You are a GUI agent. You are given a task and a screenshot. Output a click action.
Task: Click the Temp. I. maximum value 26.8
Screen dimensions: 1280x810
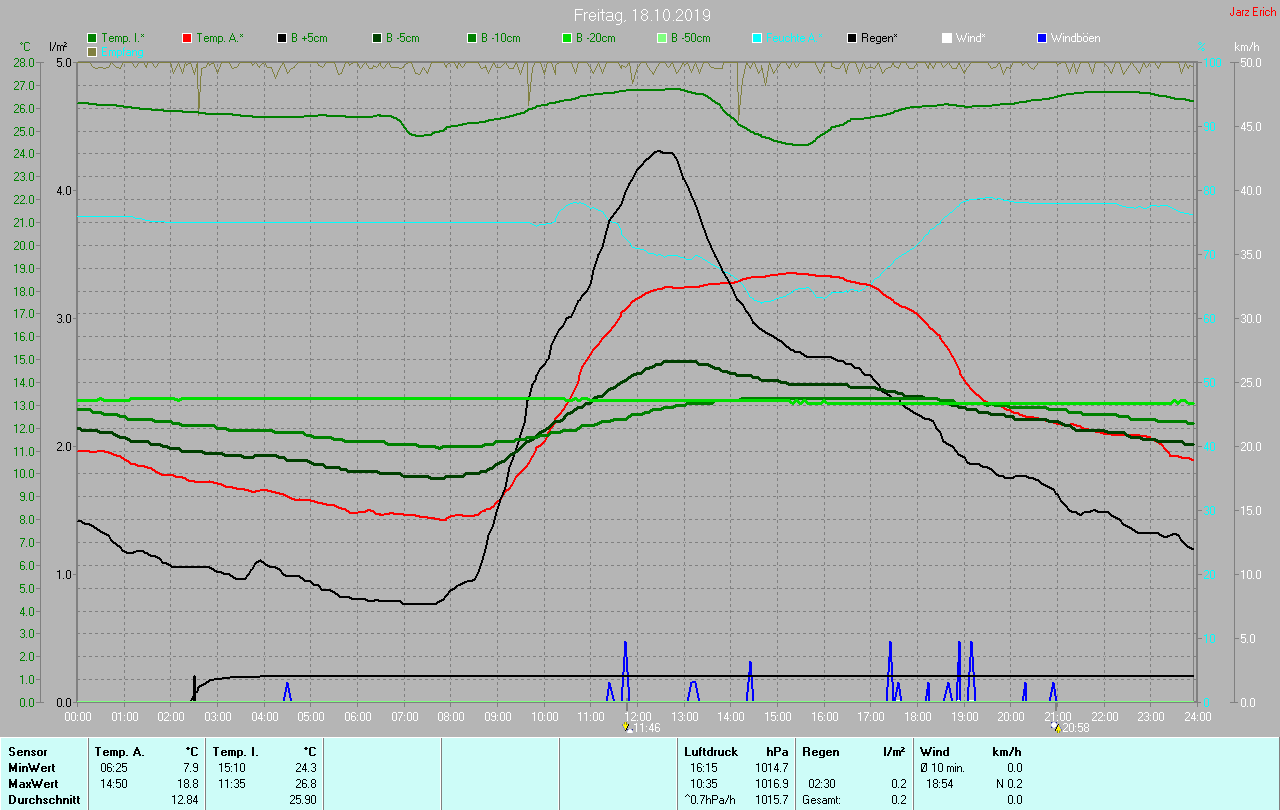(305, 784)
